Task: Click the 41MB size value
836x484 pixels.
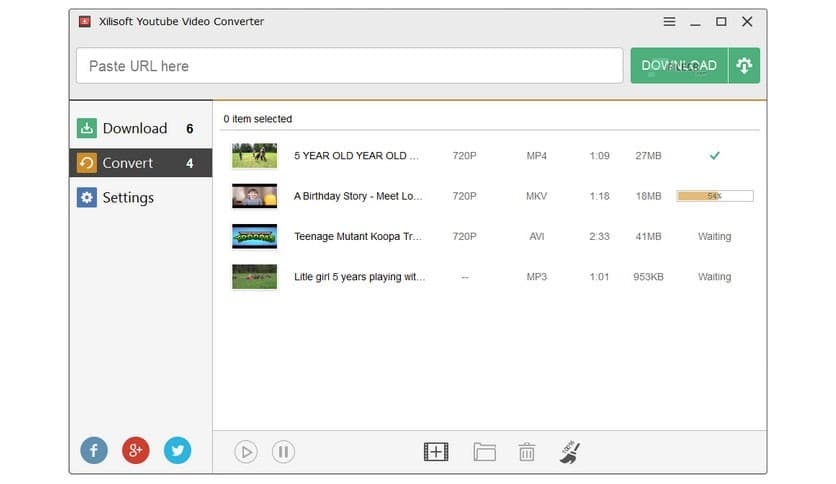Action: [648, 236]
